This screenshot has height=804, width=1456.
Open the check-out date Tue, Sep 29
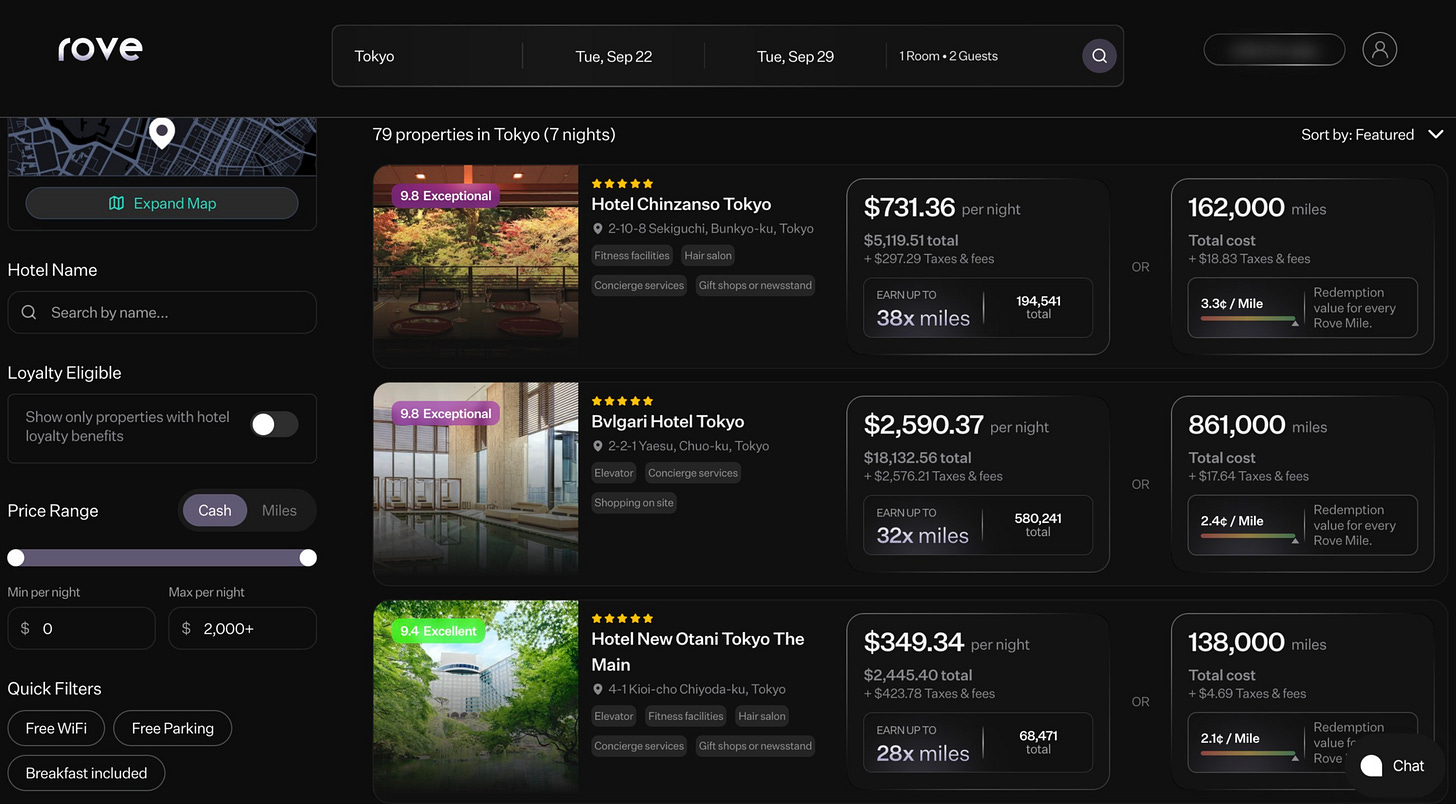796,56
